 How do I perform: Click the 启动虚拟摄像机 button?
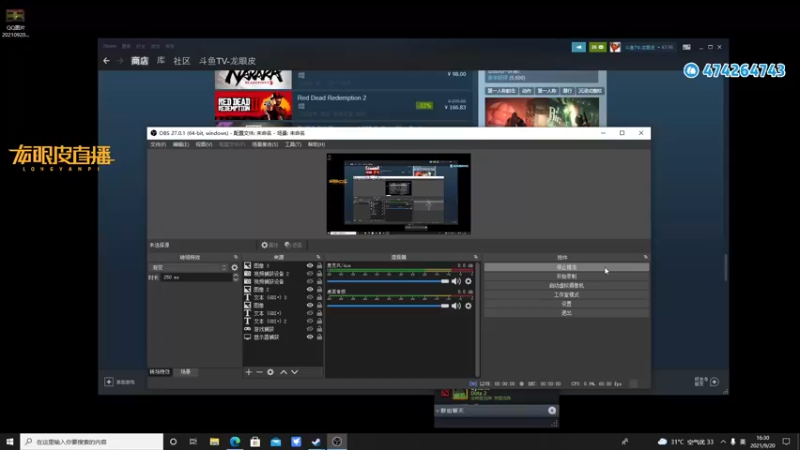tap(566, 285)
